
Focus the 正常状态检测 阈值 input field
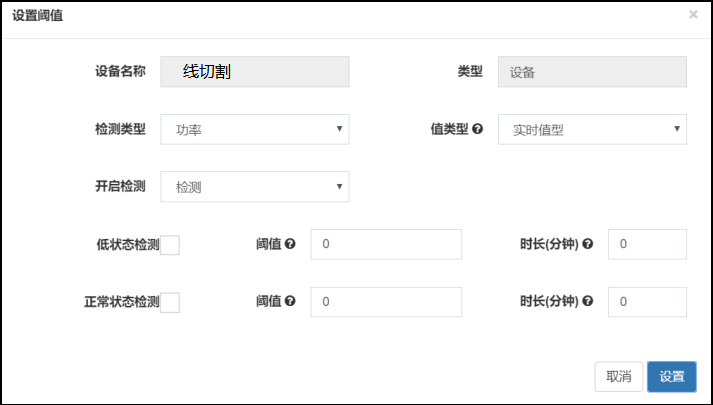point(386,302)
